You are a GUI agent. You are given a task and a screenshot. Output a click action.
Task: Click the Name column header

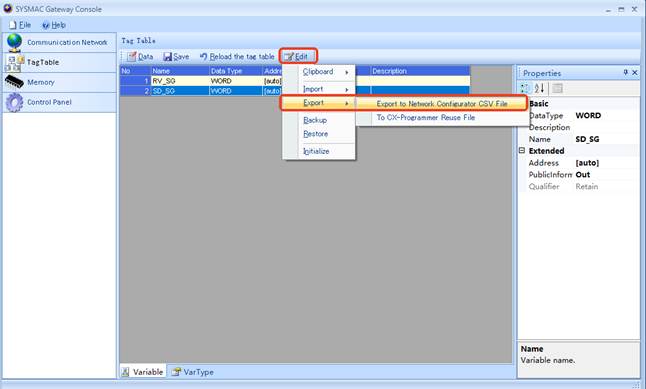click(180, 71)
